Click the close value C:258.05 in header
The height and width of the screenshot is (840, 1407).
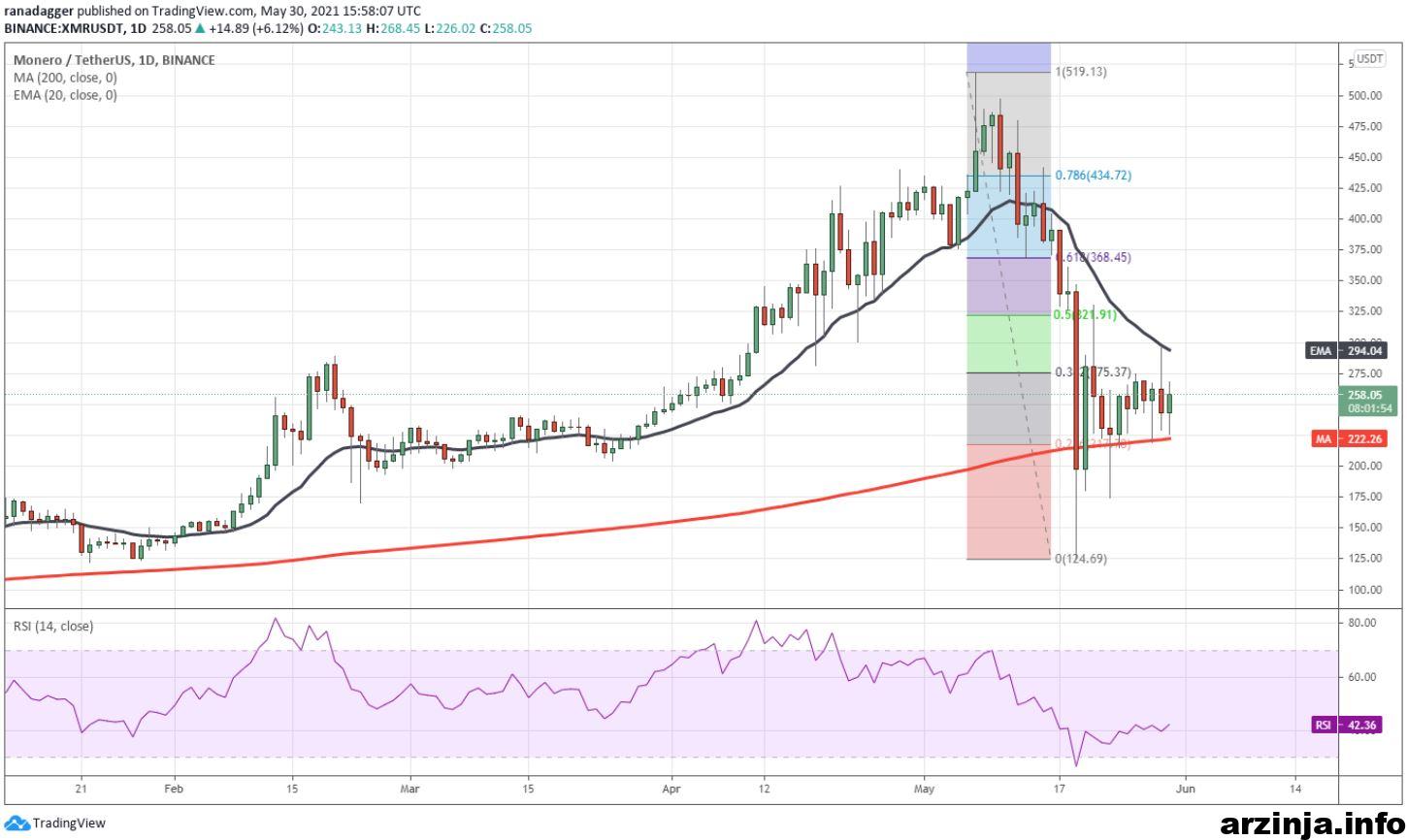pos(507,29)
